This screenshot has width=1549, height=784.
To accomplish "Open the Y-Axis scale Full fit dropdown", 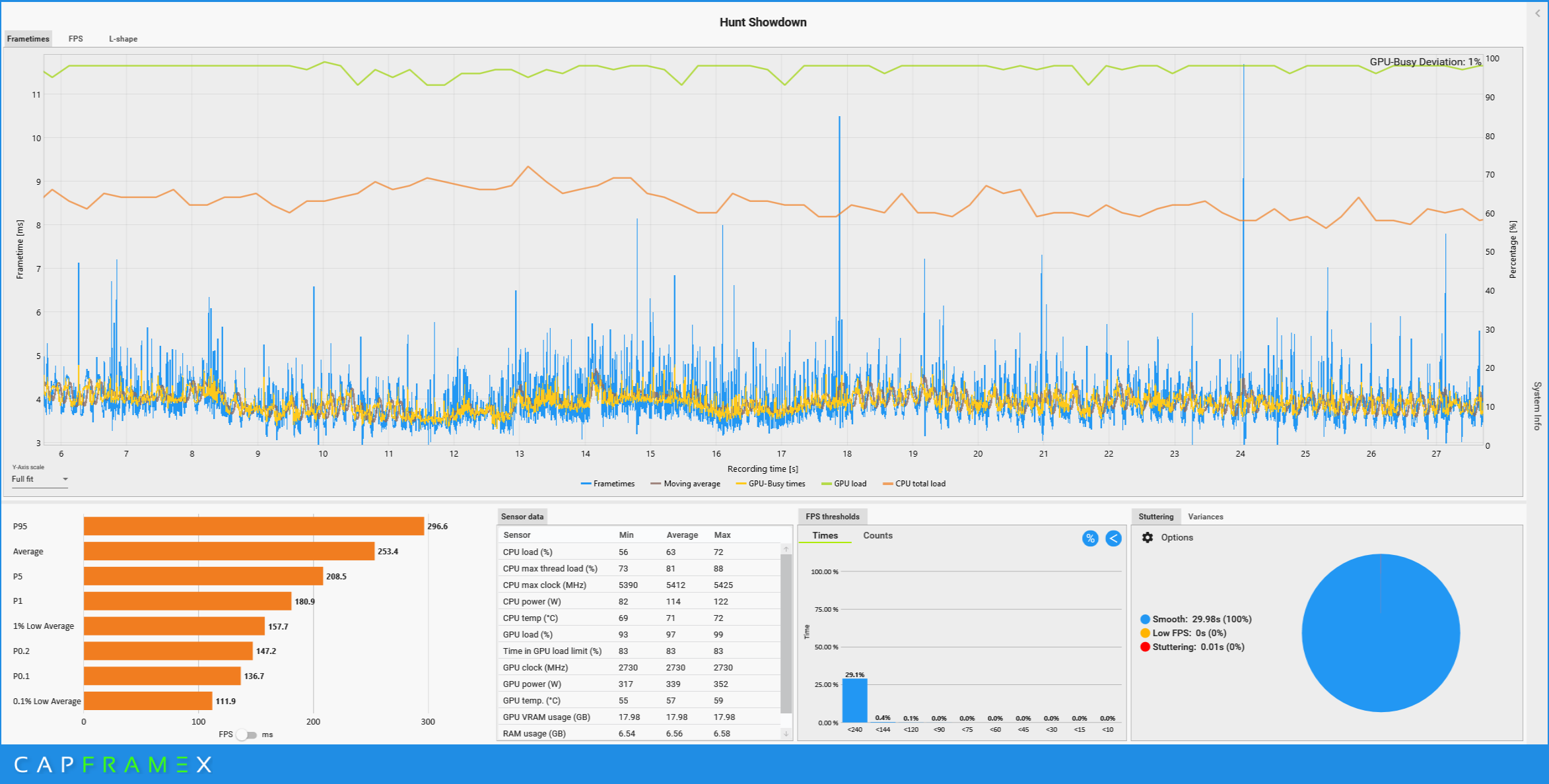I will pyautogui.click(x=40, y=479).
